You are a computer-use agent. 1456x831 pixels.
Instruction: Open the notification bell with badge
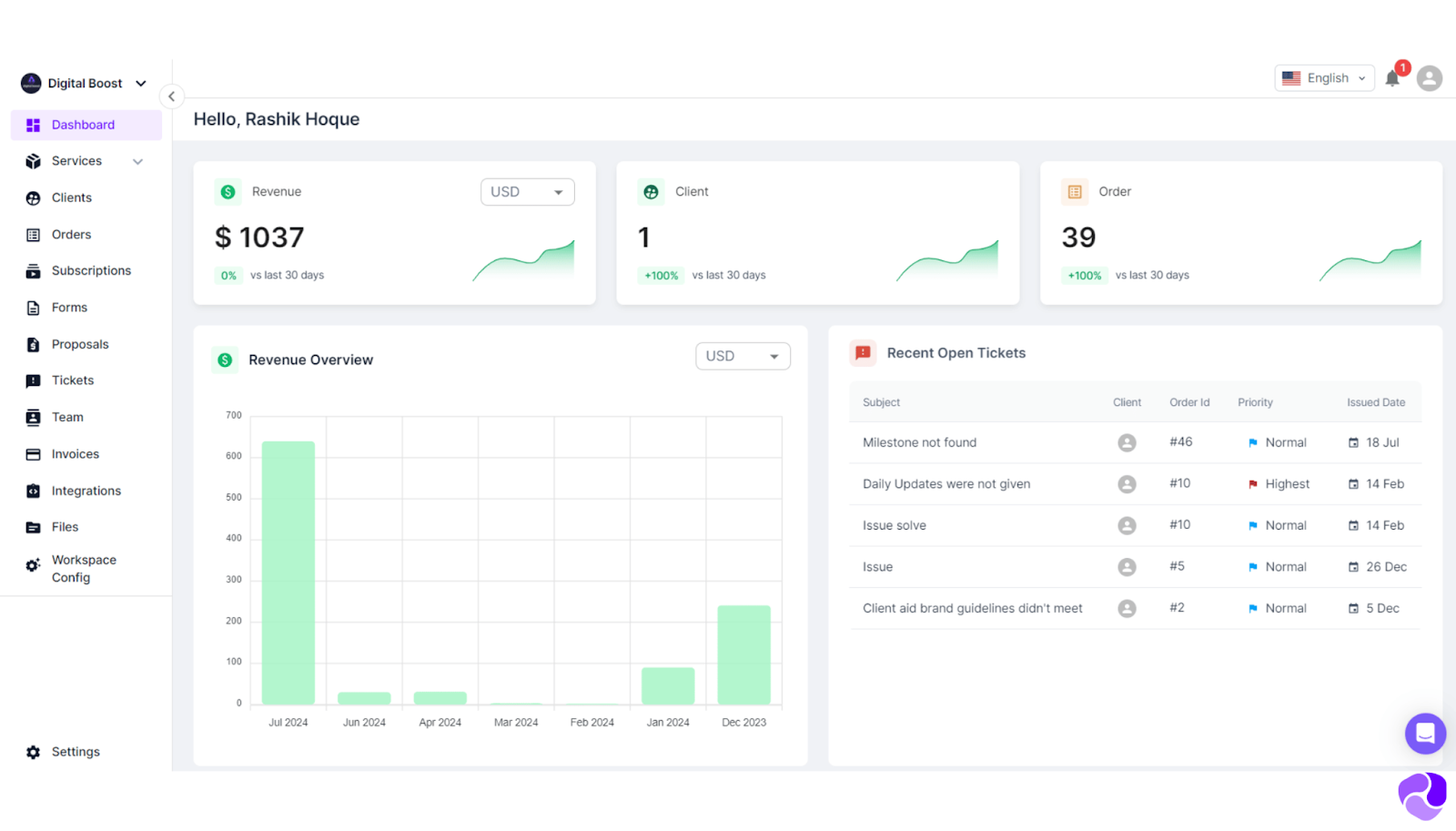[1392, 78]
